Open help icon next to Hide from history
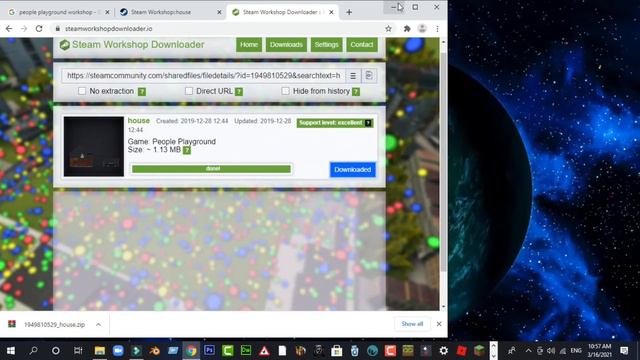The width and height of the screenshot is (640, 360). (356, 92)
